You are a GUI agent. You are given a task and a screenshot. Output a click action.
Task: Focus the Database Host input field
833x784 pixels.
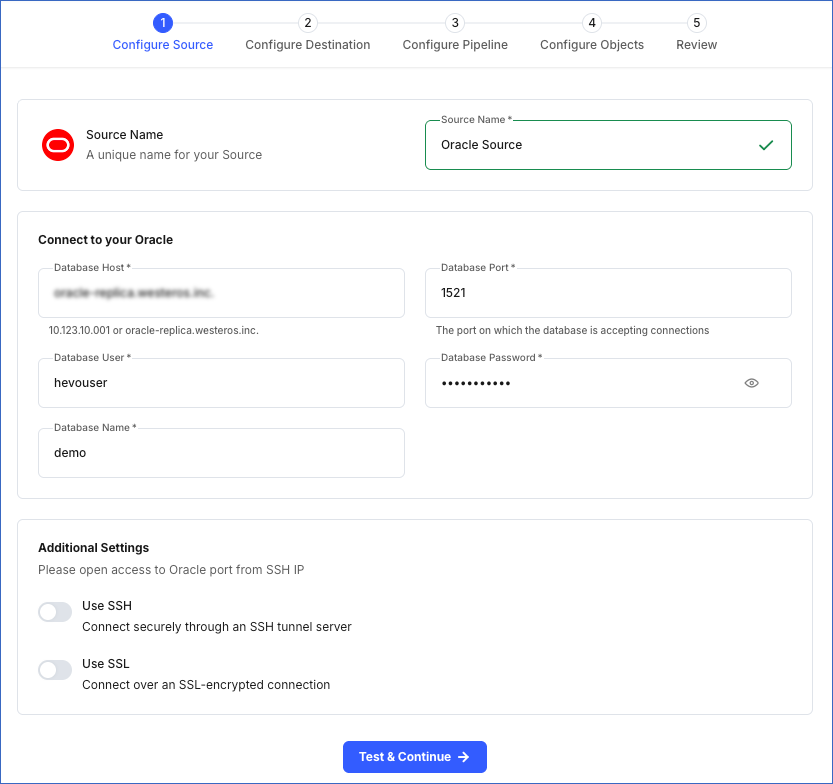[222, 293]
